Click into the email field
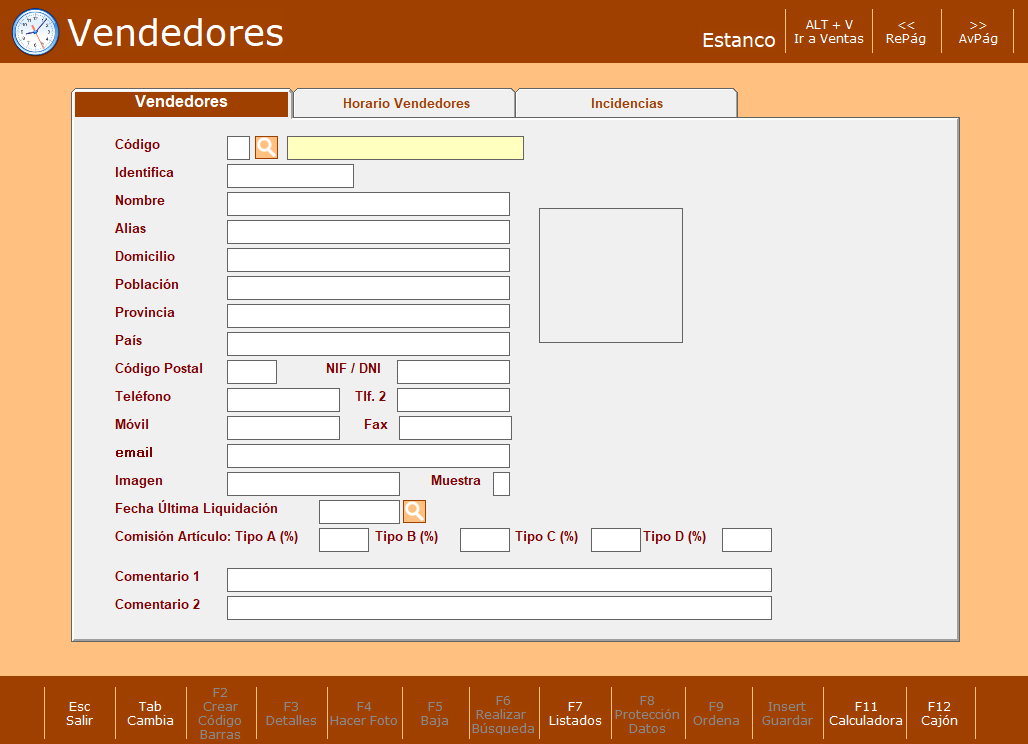Viewport: 1028px width, 744px height. [368, 456]
